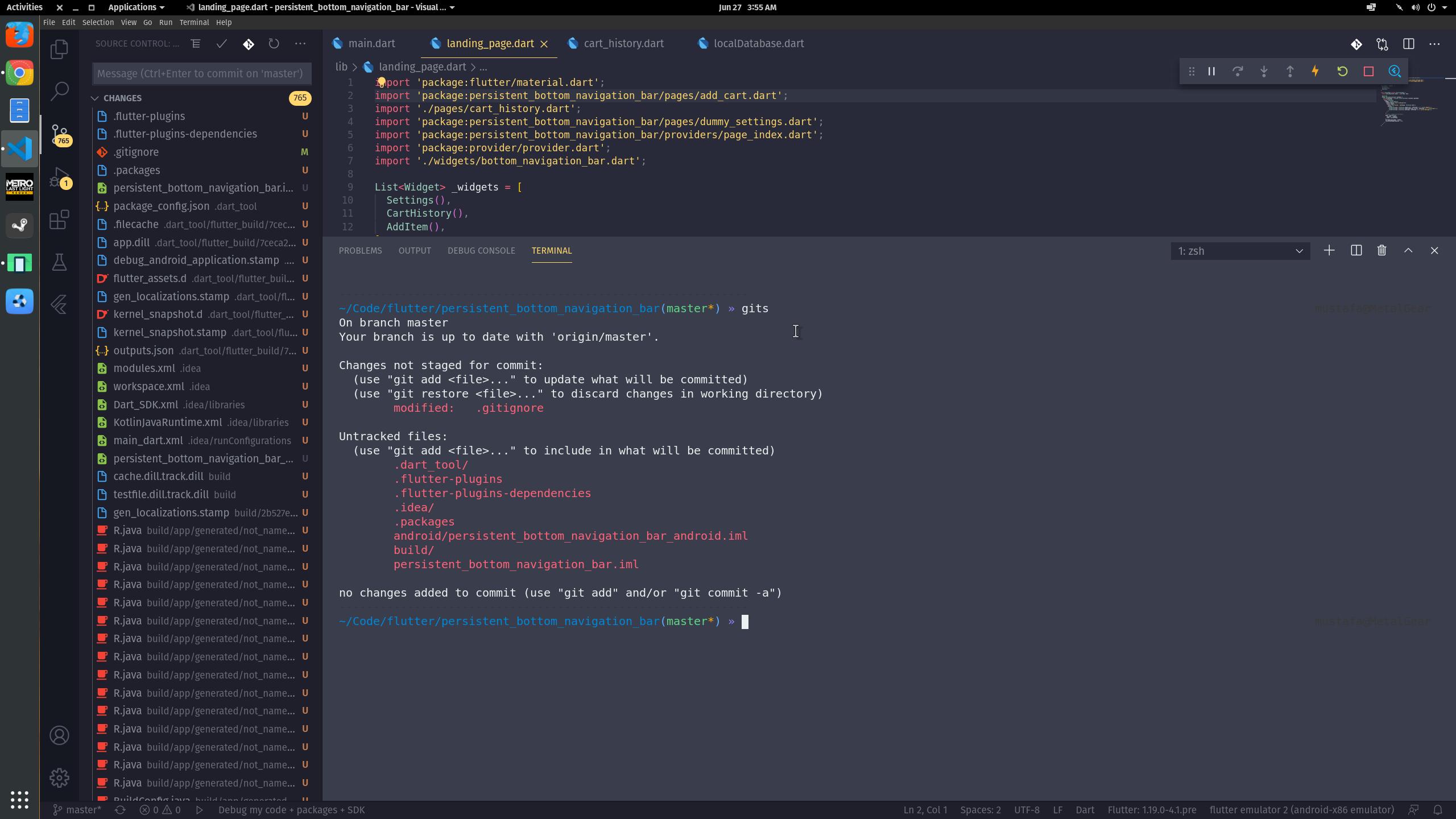1456x819 pixels.
Task: Click the master* branch in status bar
Action: point(77,810)
